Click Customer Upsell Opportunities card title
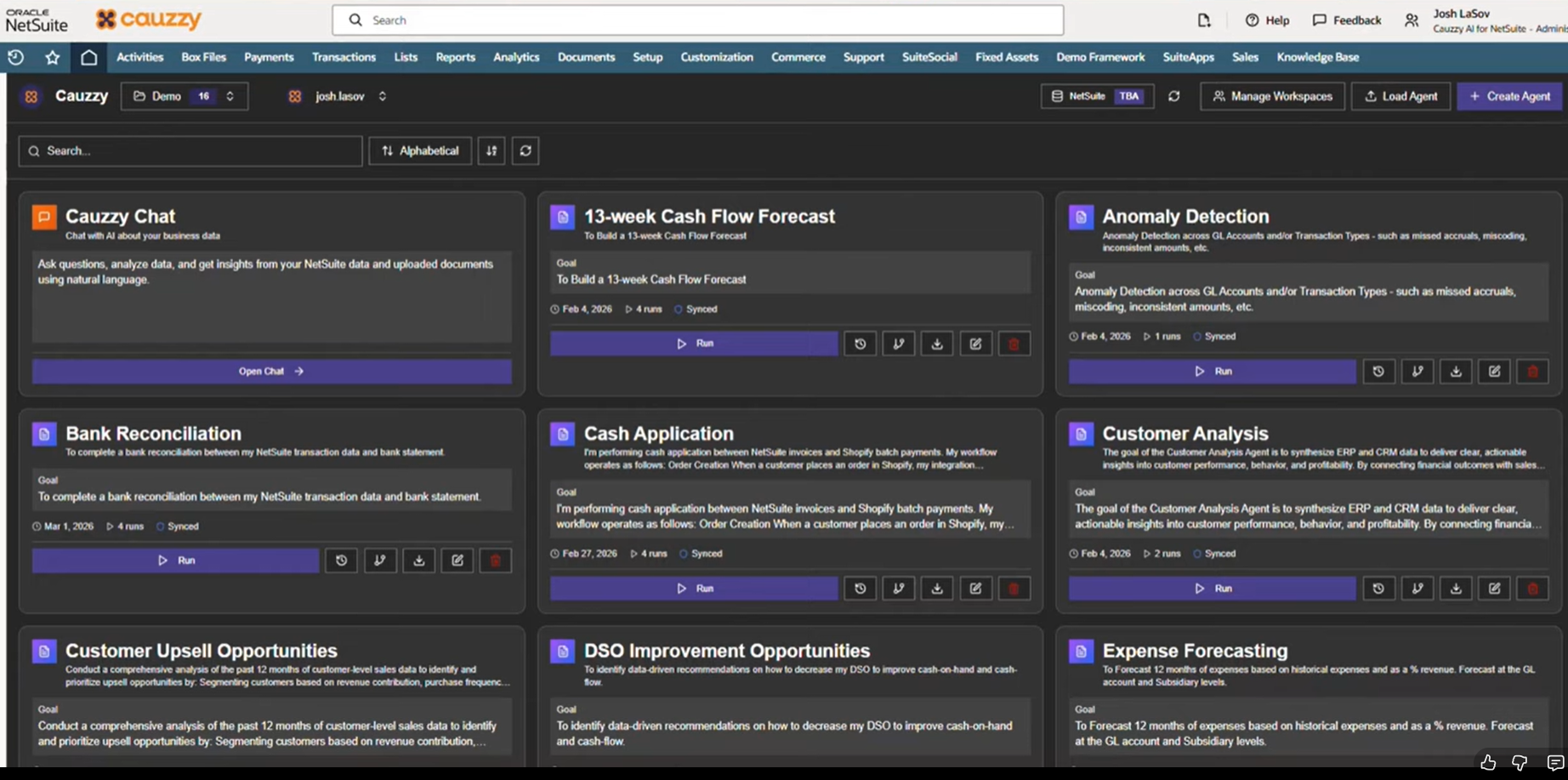This screenshot has height=780, width=1568. pyautogui.click(x=202, y=651)
